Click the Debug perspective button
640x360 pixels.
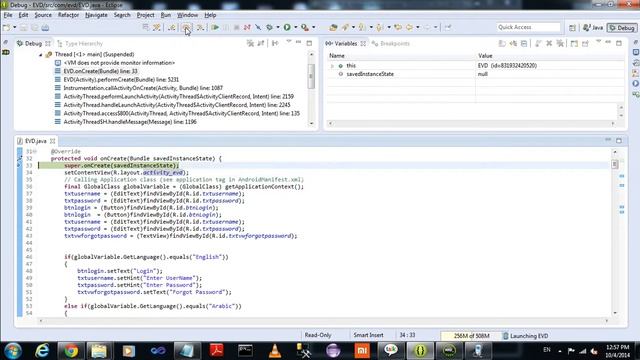tap(622, 28)
